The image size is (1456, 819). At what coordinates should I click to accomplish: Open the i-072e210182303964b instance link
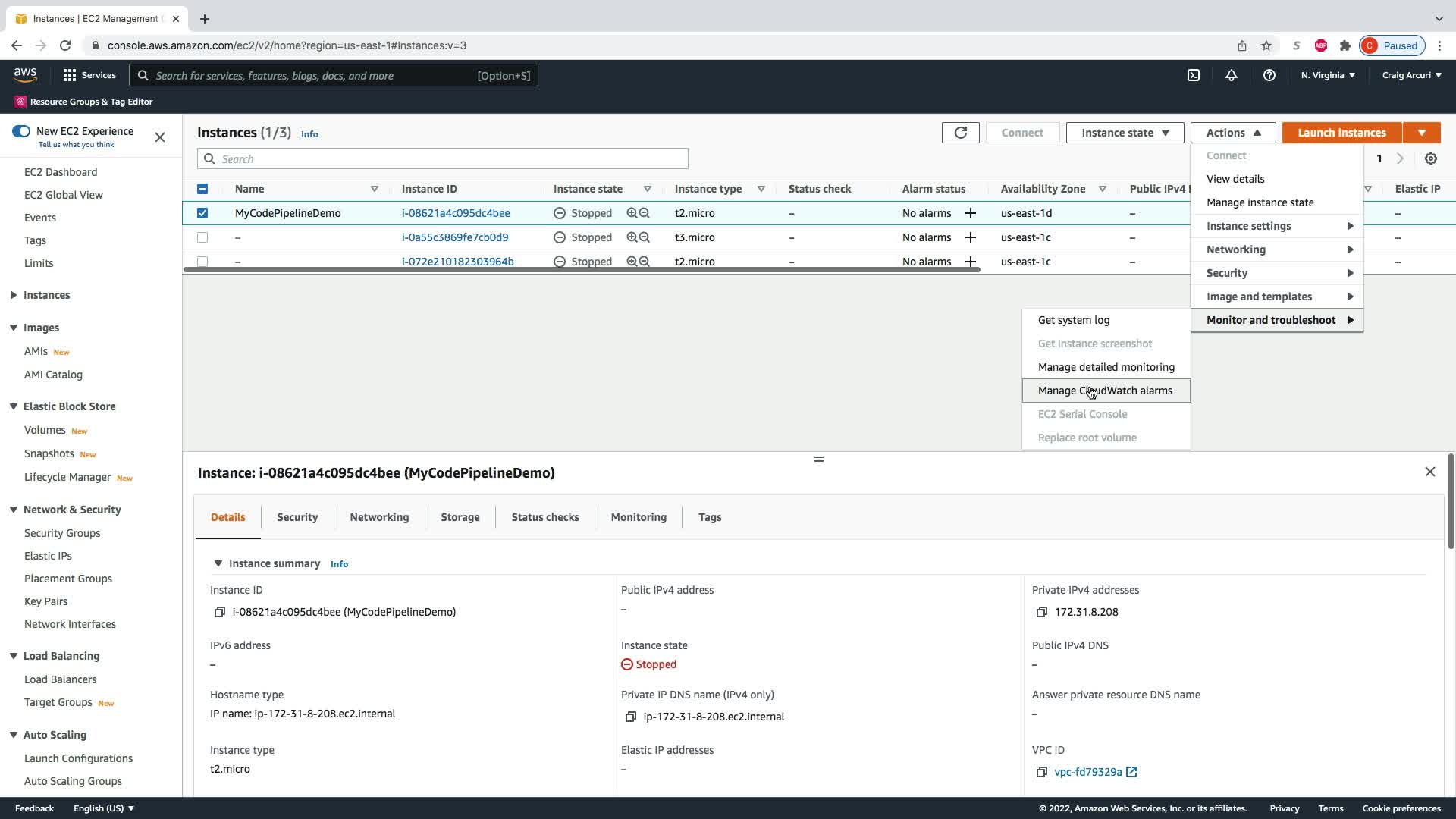457,262
